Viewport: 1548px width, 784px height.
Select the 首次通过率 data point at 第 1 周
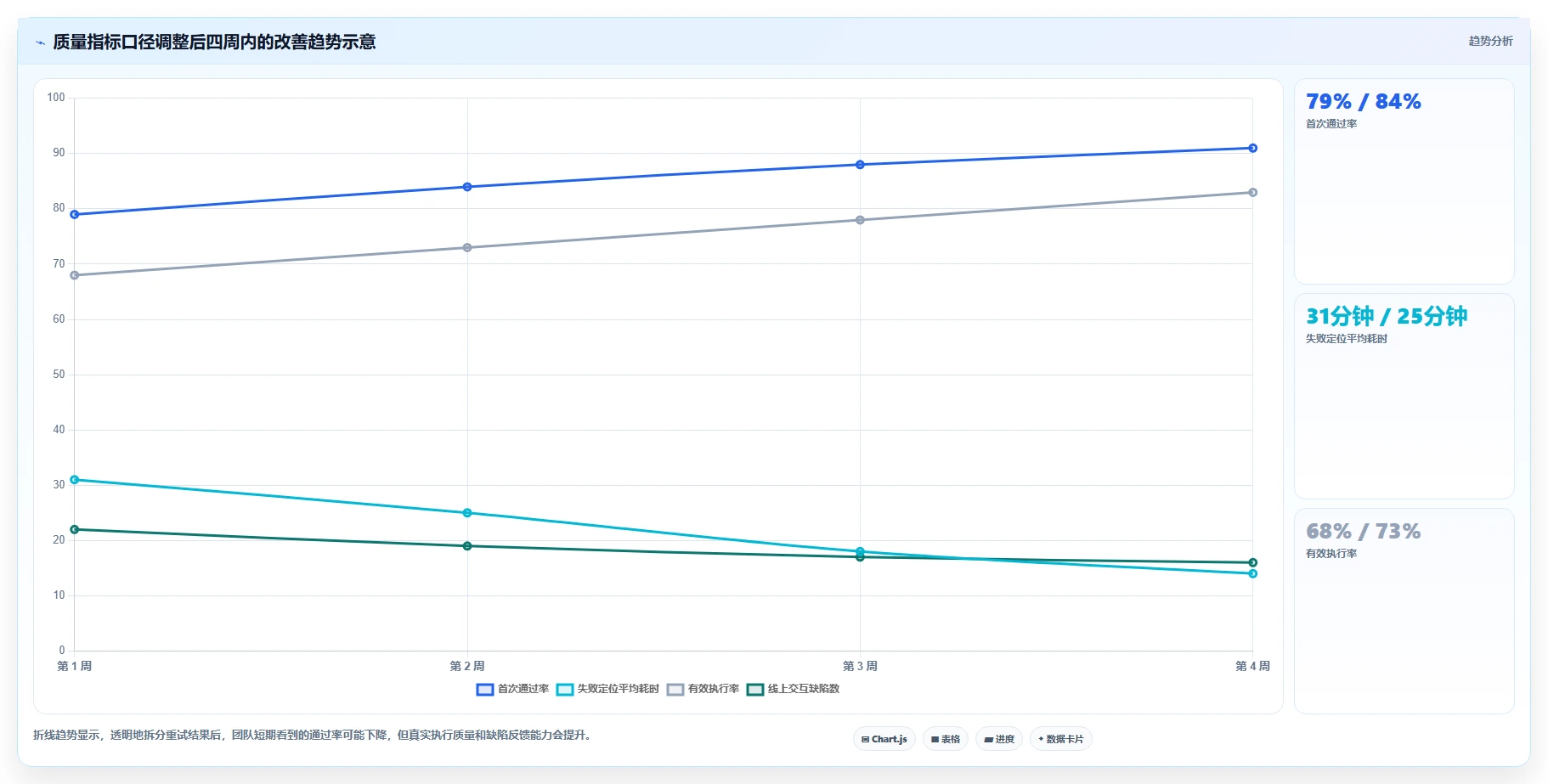tap(75, 214)
